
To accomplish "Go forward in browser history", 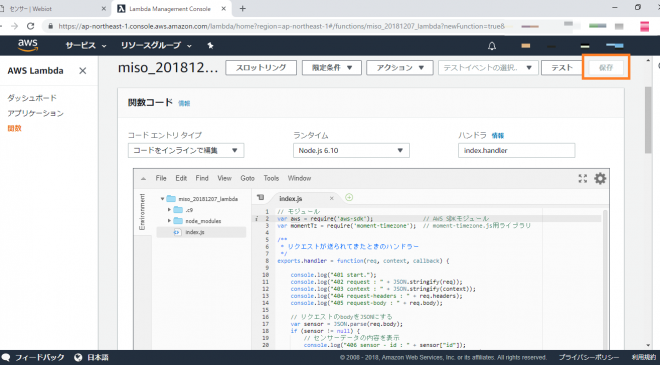I will tap(14, 26).
